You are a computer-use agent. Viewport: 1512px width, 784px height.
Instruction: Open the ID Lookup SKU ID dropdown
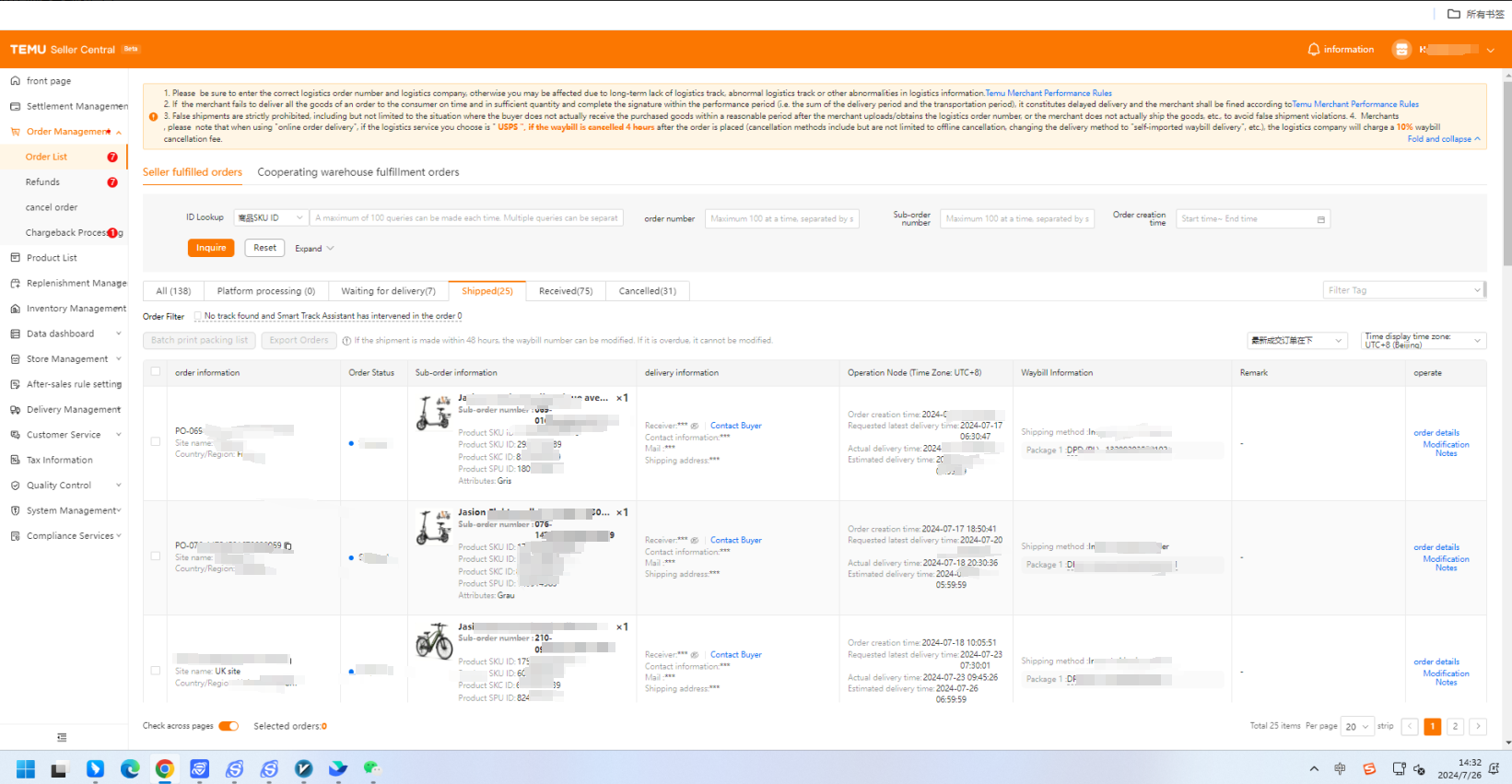pyautogui.click(x=270, y=218)
